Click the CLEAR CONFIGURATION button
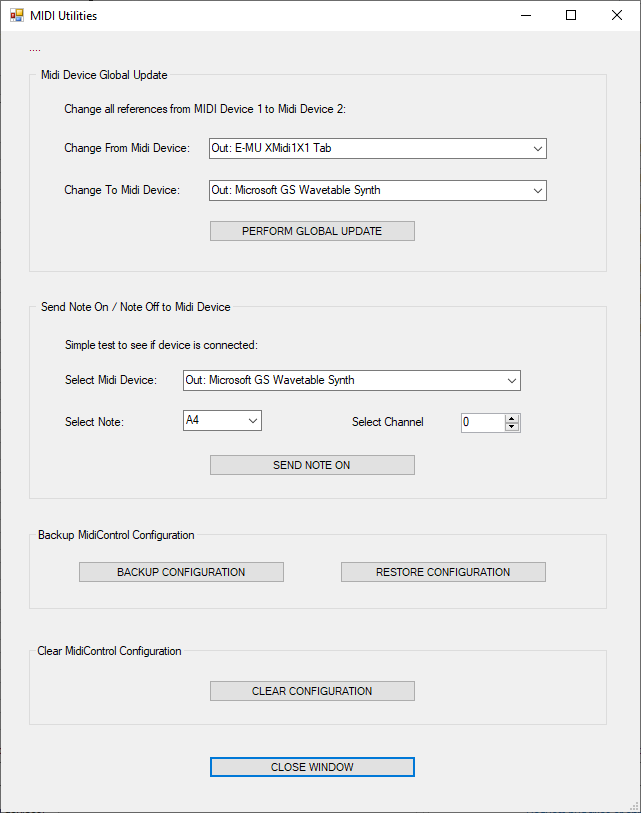Screen dimensions: 641x813 pyautogui.click(x=312, y=691)
